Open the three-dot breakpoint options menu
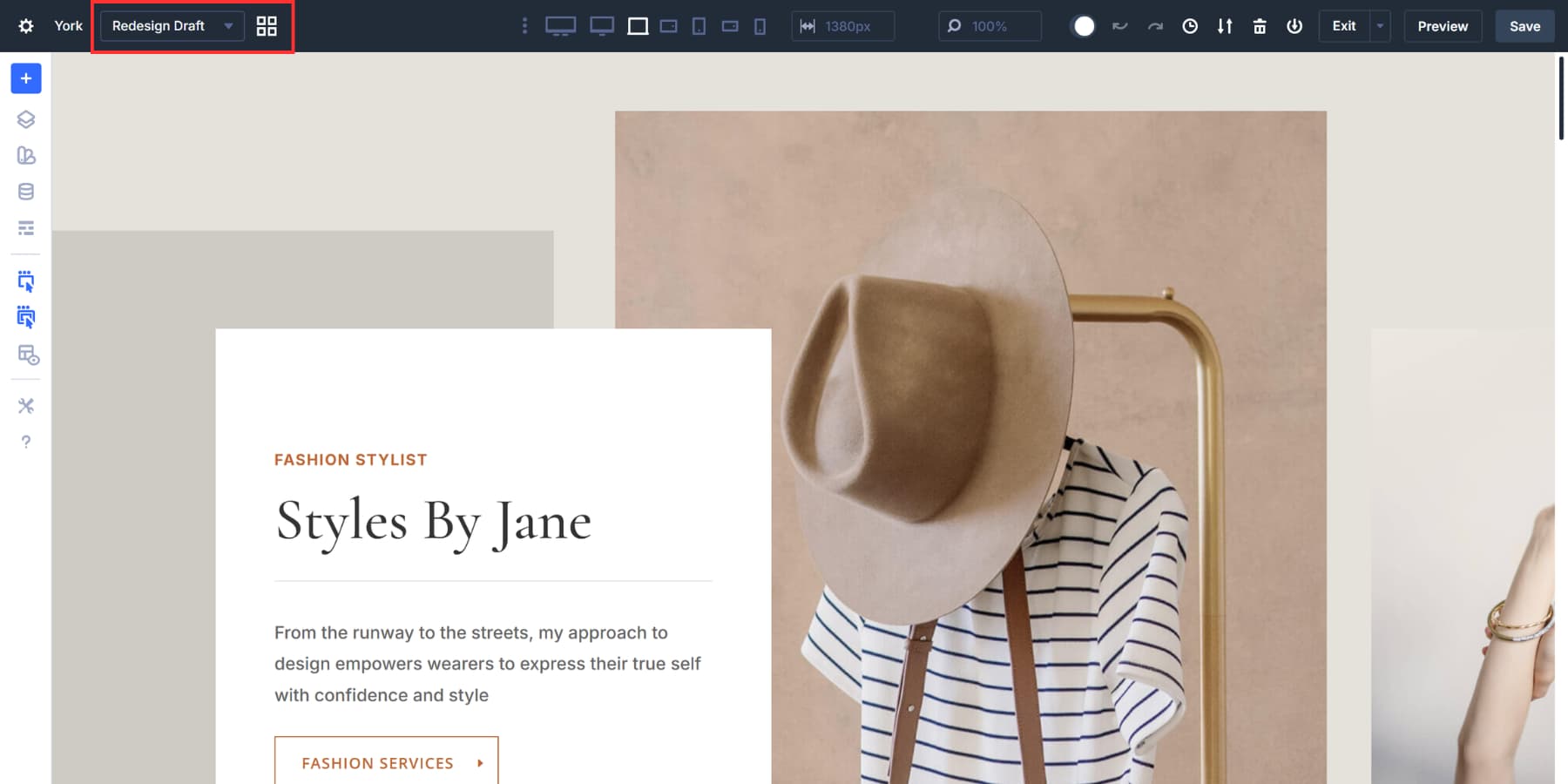The image size is (1568, 784). pyautogui.click(x=524, y=26)
